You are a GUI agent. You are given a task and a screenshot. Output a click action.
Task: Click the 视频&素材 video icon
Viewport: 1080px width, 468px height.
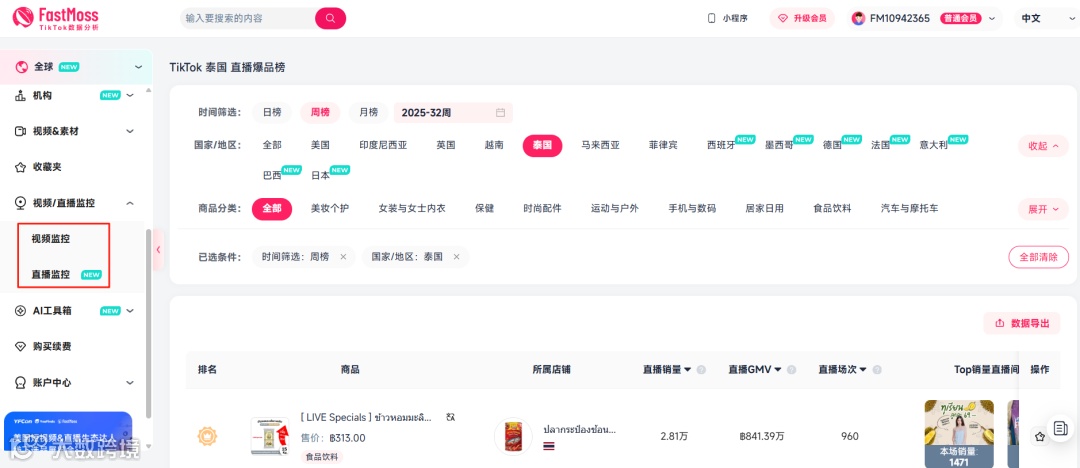(x=21, y=131)
